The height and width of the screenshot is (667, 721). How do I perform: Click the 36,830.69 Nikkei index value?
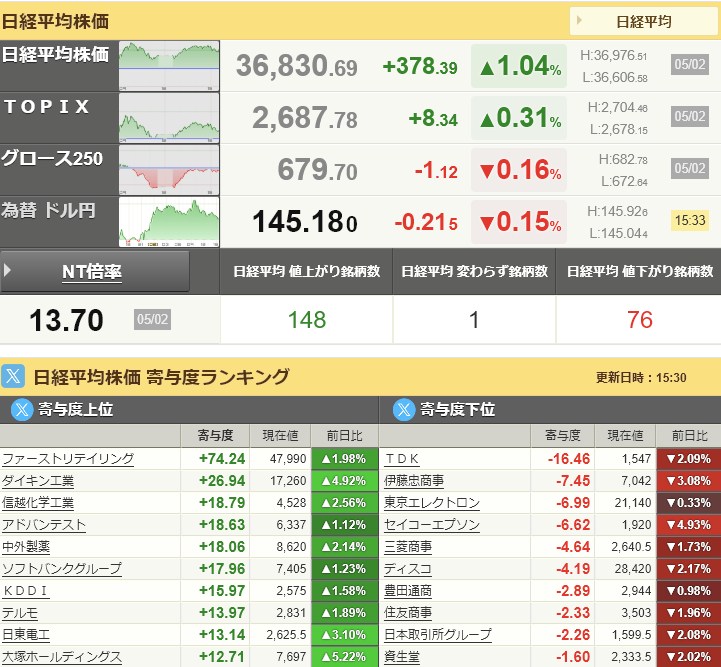(x=297, y=66)
